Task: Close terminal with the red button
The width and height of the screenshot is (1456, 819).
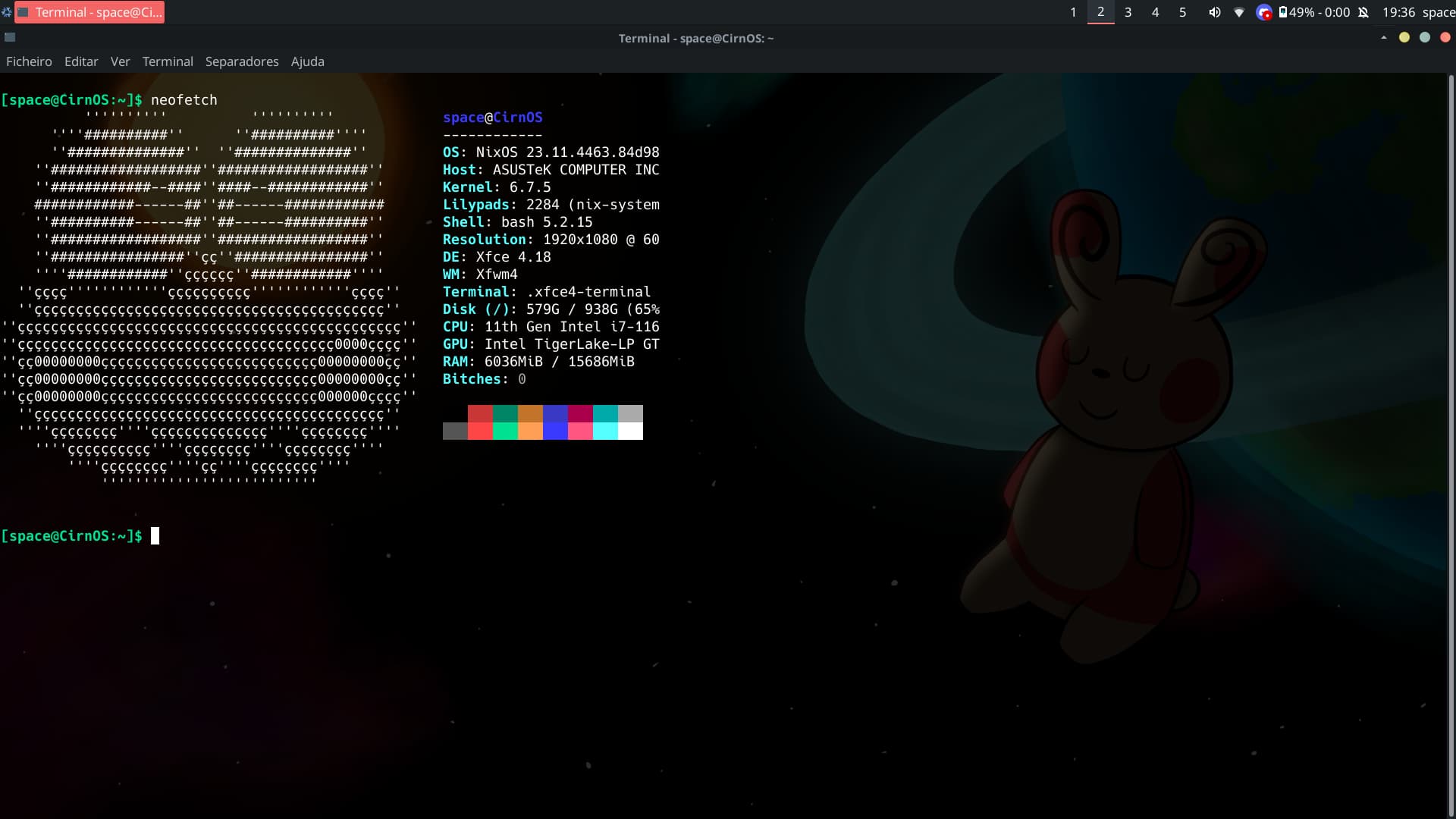Action: (1445, 37)
